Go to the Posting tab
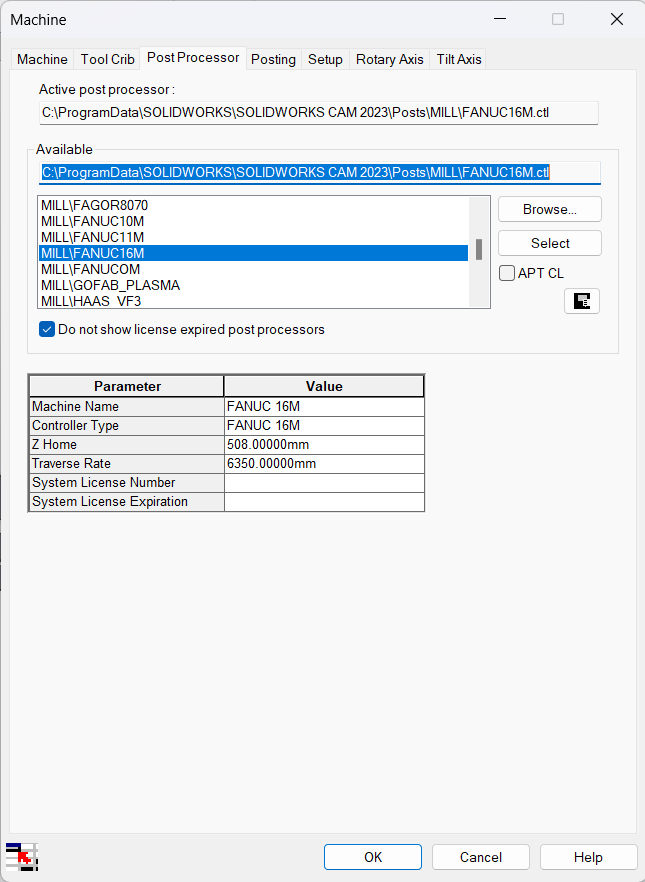Viewport: 645px width, 882px height. click(273, 59)
